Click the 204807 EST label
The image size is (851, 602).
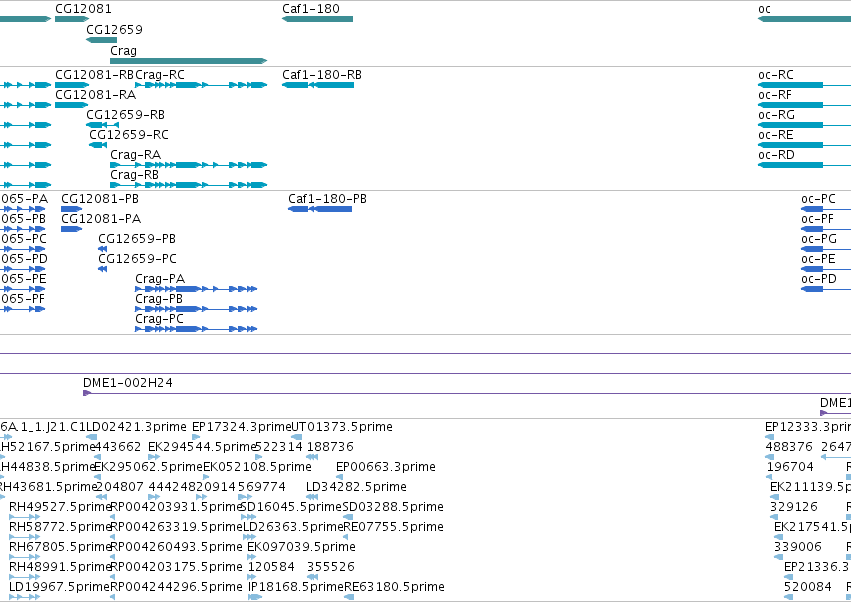[120, 487]
